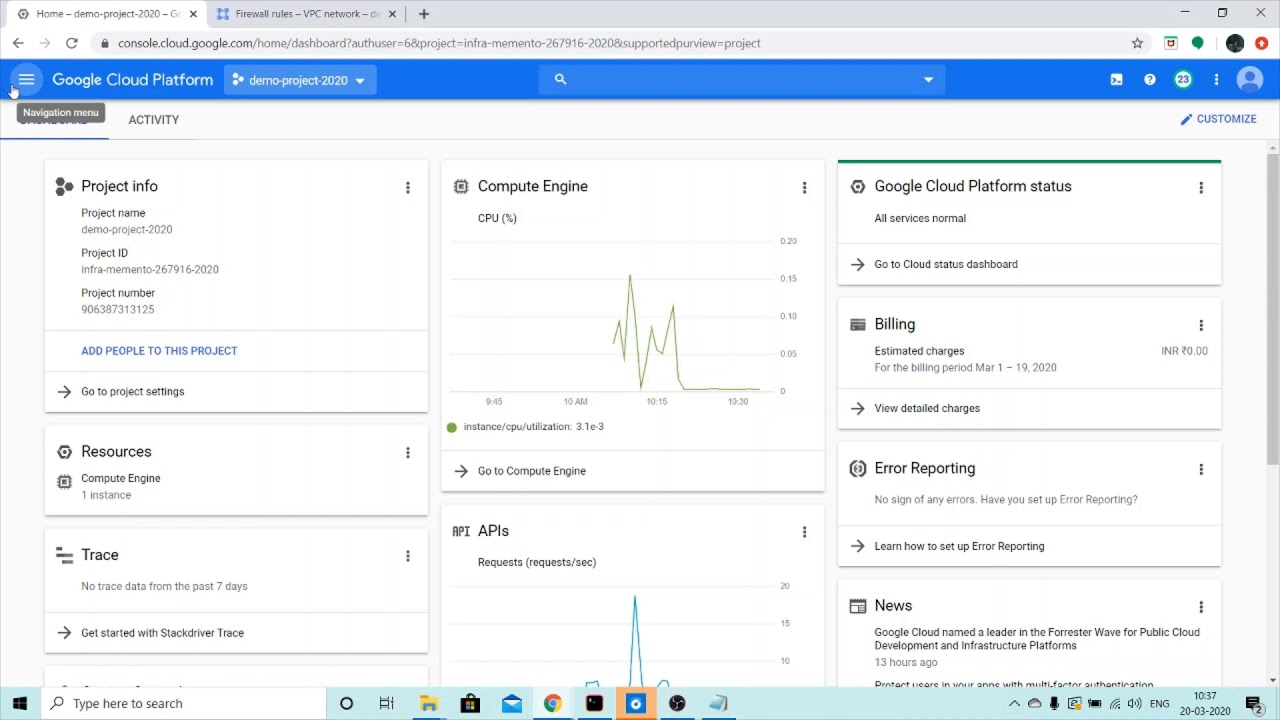Bookmark this page with the star icon
Screen dimensions: 1280x720
point(1137,43)
